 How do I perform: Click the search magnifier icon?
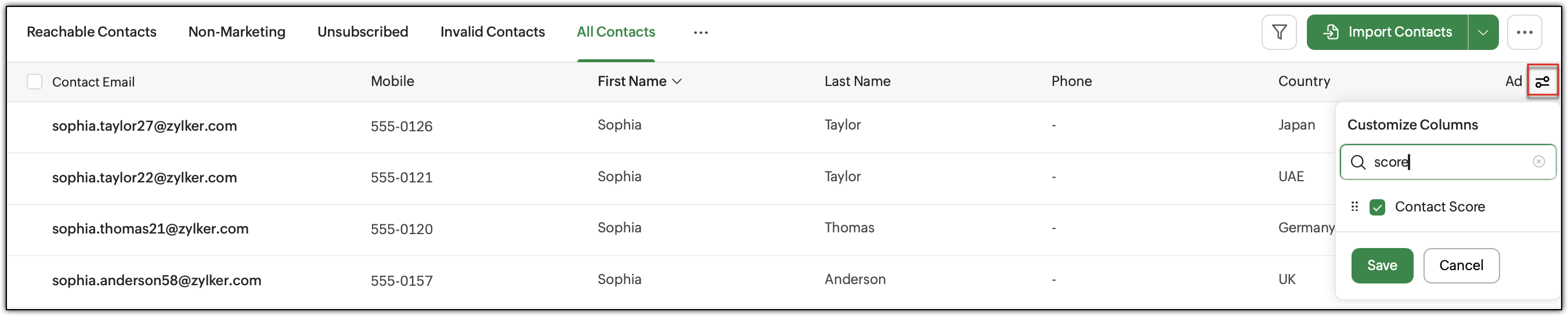(x=1358, y=162)
